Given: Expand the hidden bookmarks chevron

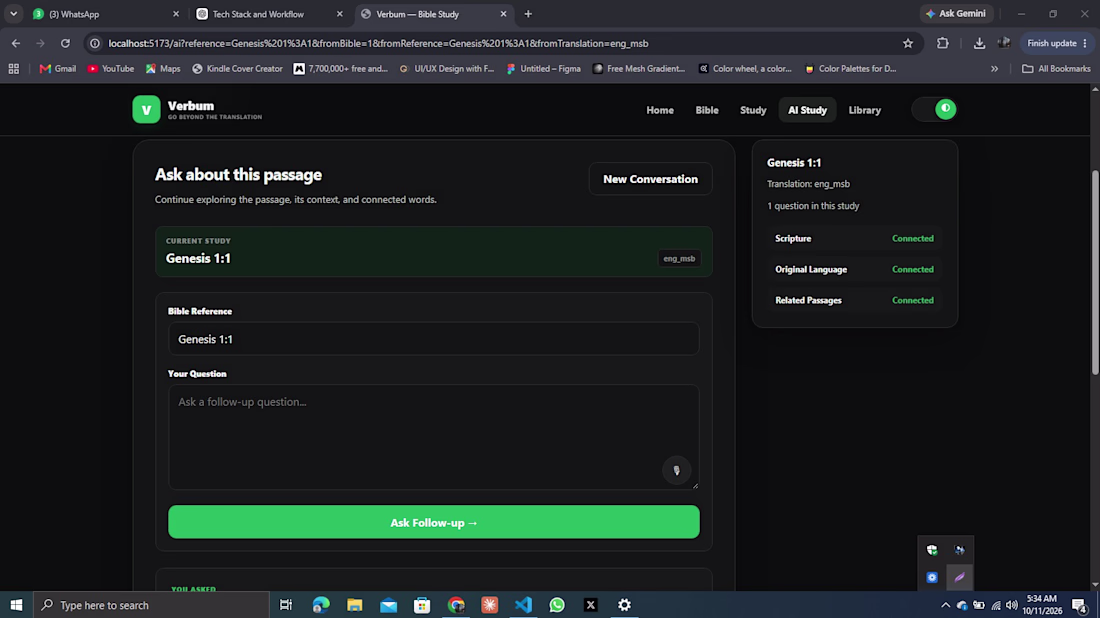Looking at the screenshot, I should pyautogui.click(x=994, y=69).
